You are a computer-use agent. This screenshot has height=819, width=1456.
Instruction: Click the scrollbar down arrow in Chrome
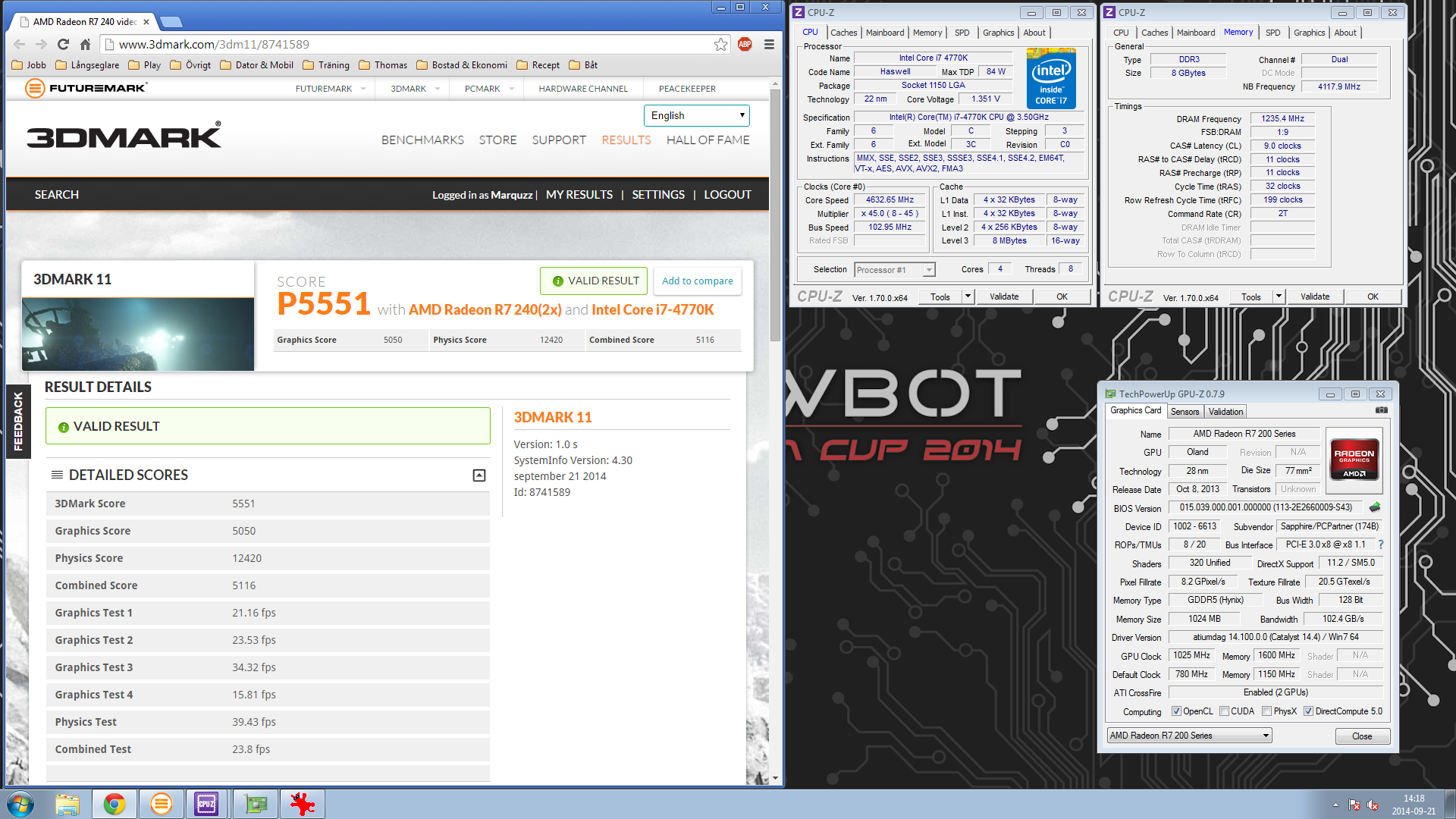pyautogui.click(x=775, y=779)
